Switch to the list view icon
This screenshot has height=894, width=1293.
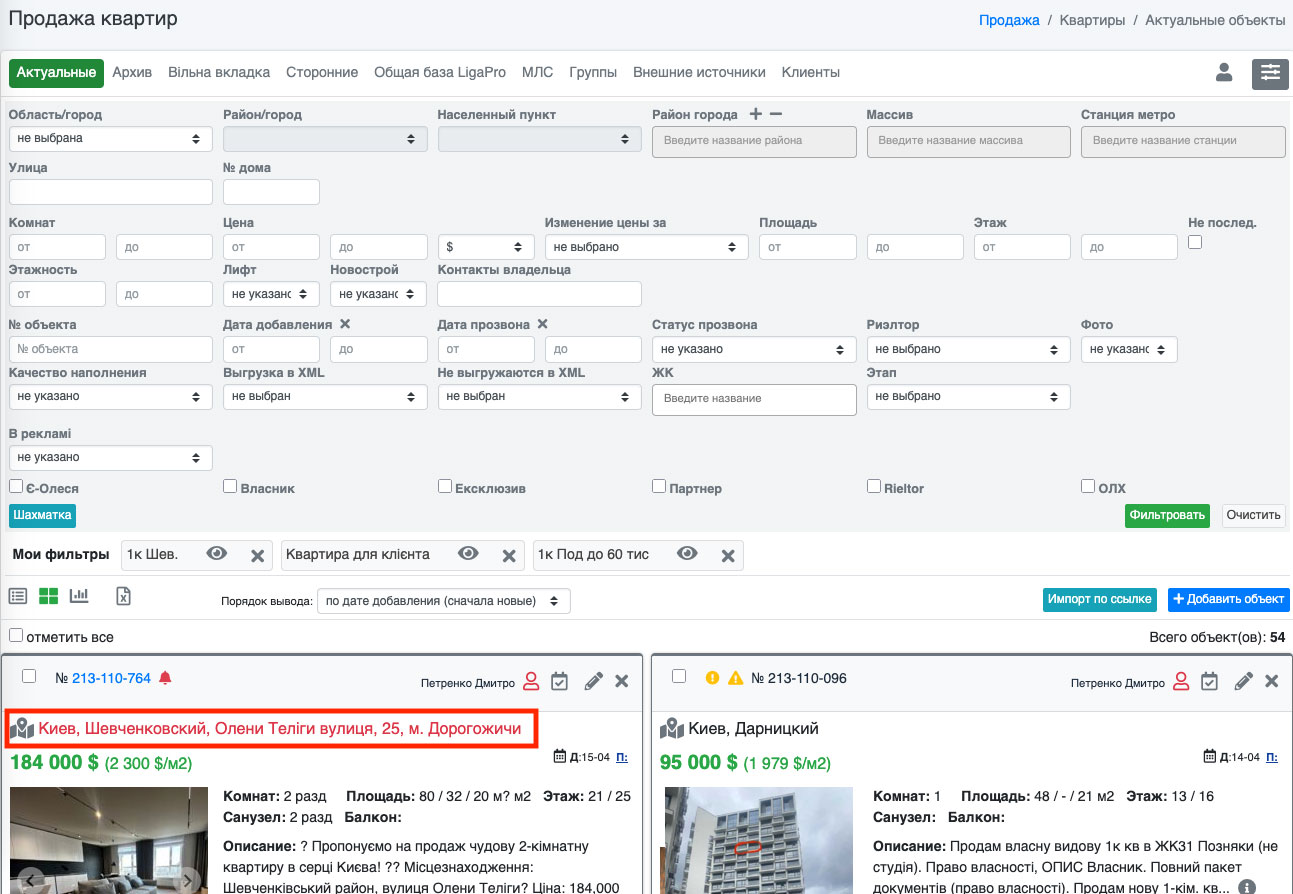18,596
